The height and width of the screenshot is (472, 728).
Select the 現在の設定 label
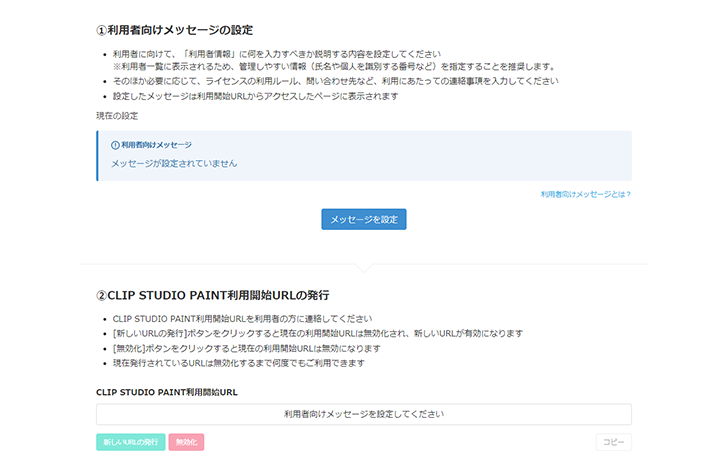click(x=117, y=116)
